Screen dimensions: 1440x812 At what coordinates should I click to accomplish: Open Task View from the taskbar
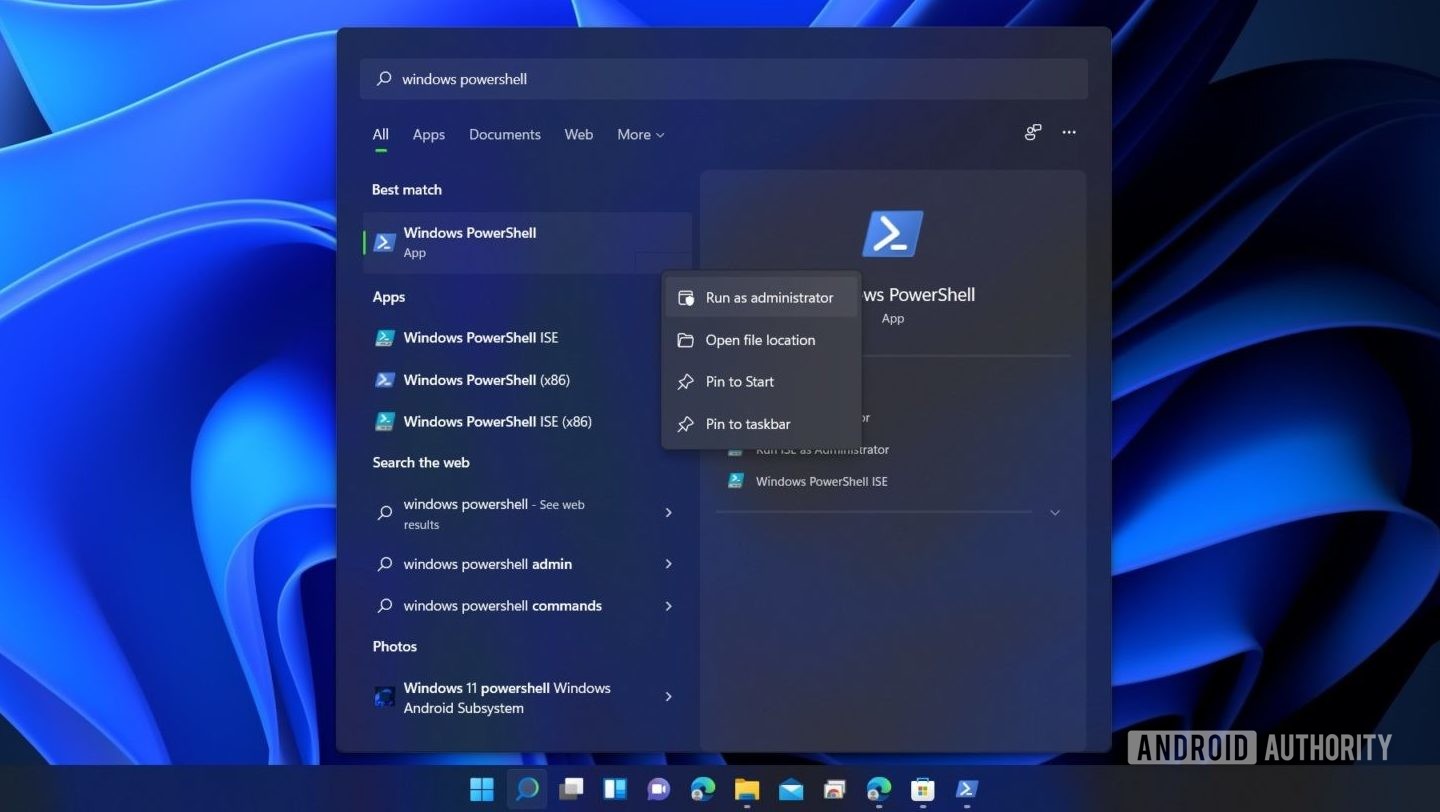pyautogui.click(x=571, y=789)
